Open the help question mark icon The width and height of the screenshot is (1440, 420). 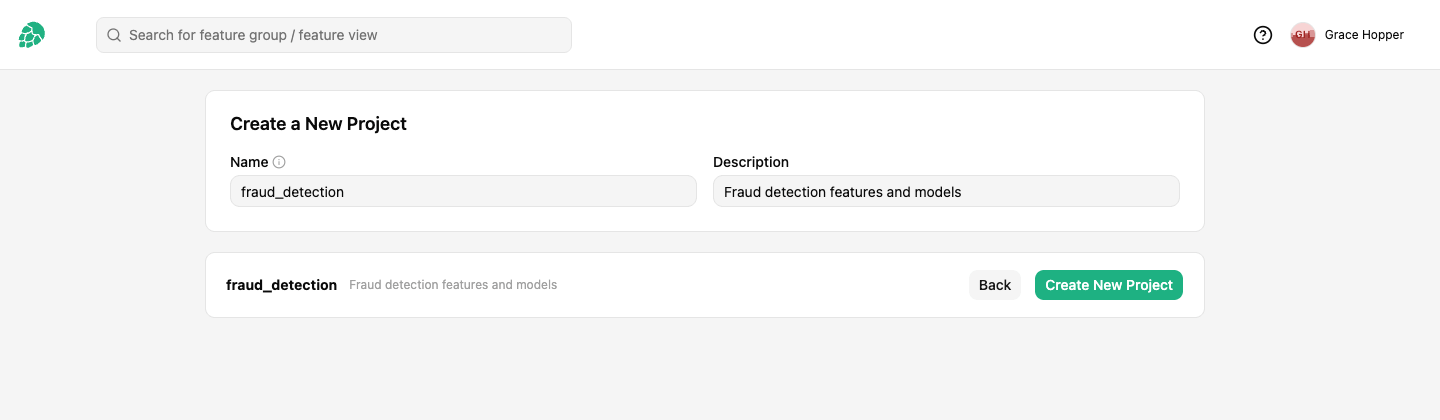click(x=1263, y=35)
